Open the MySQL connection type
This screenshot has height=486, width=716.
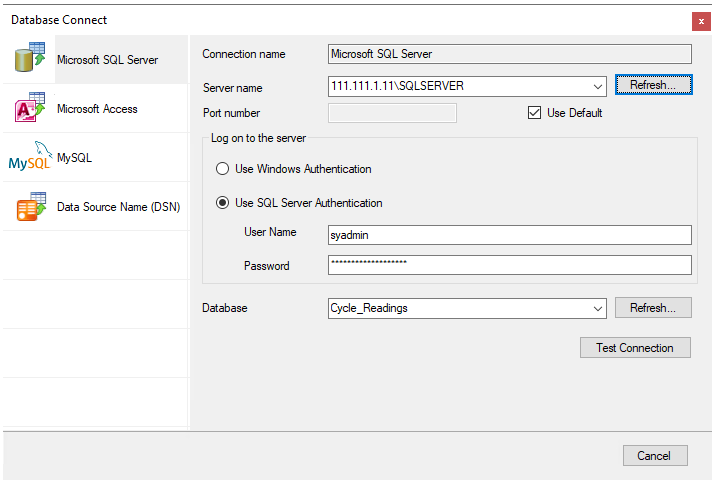95,158
